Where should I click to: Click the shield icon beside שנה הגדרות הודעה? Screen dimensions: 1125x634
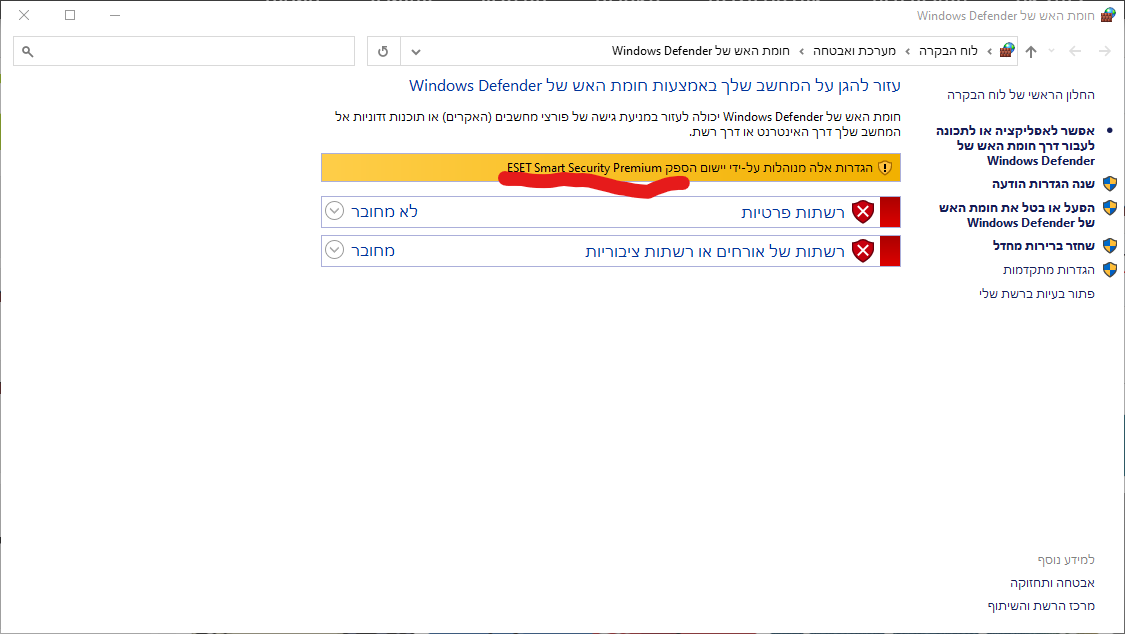(x=1110, y=184)
